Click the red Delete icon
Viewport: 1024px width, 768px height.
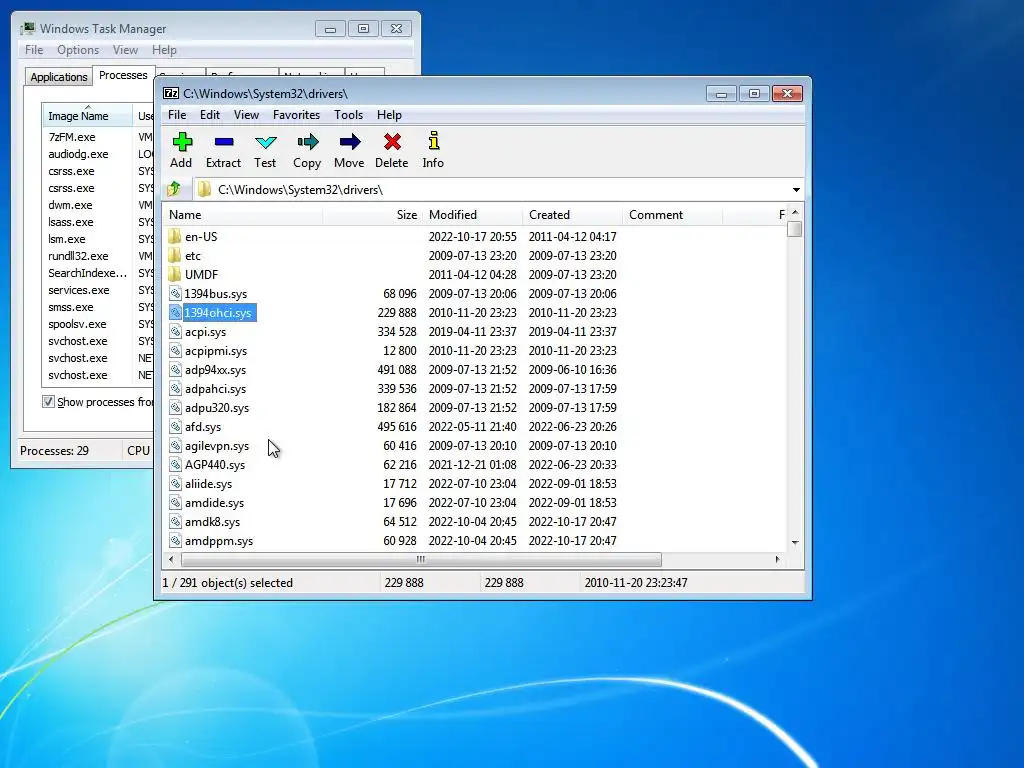click(x=392, y=142)
